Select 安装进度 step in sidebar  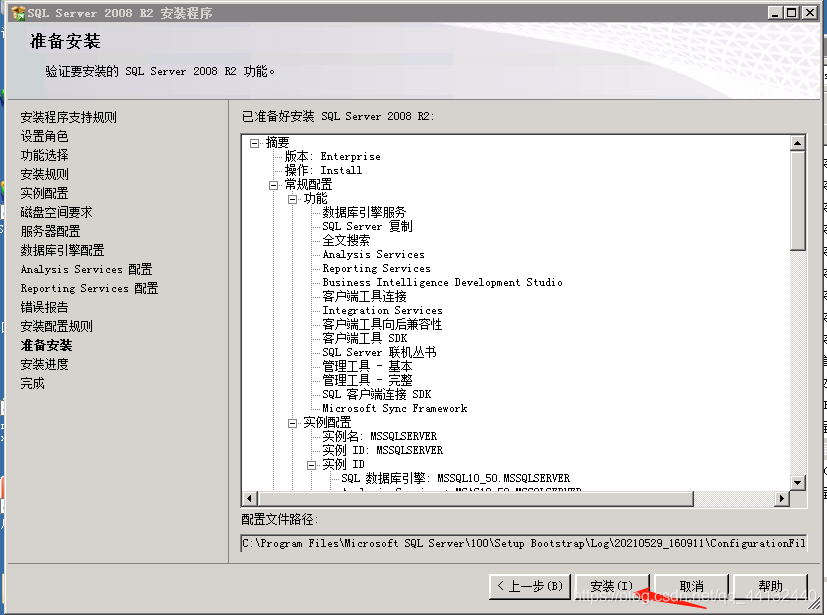(44, 364)
